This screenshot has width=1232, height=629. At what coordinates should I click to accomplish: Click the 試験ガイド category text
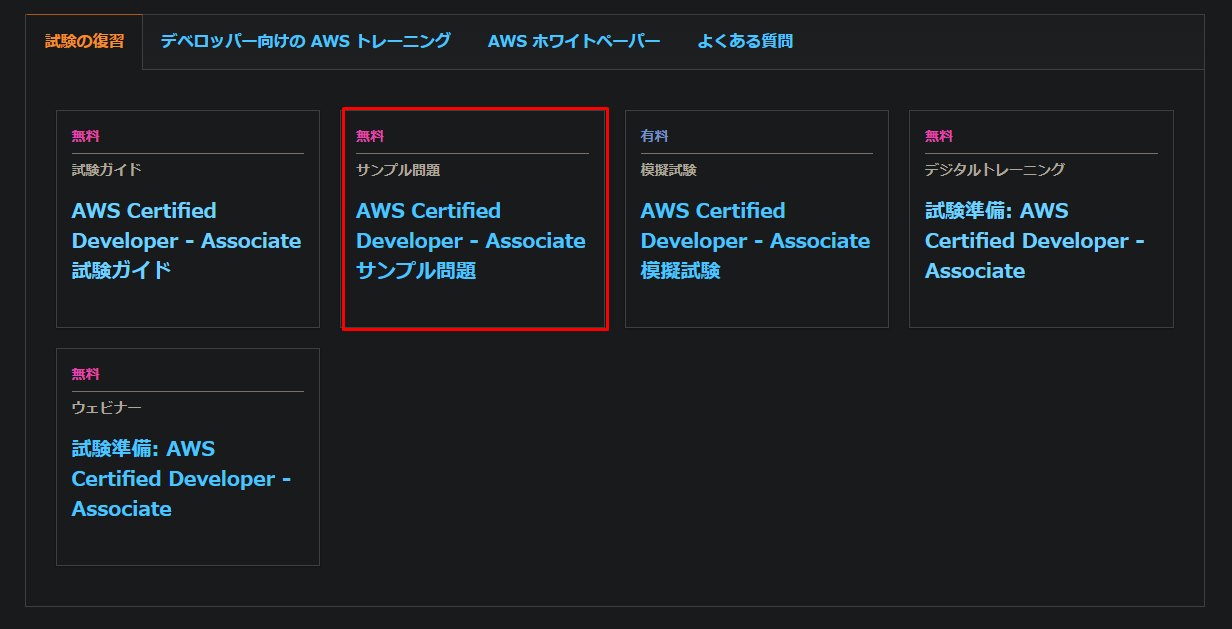106,170
